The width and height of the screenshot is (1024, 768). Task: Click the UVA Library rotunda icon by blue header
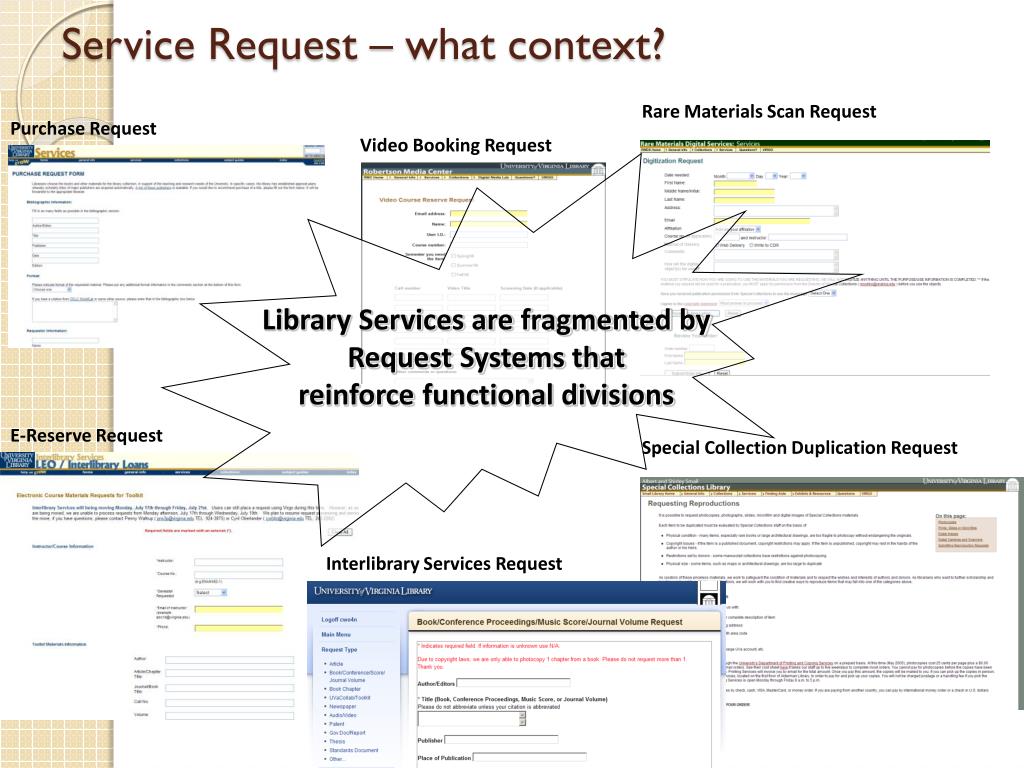(x=709, y=600)
